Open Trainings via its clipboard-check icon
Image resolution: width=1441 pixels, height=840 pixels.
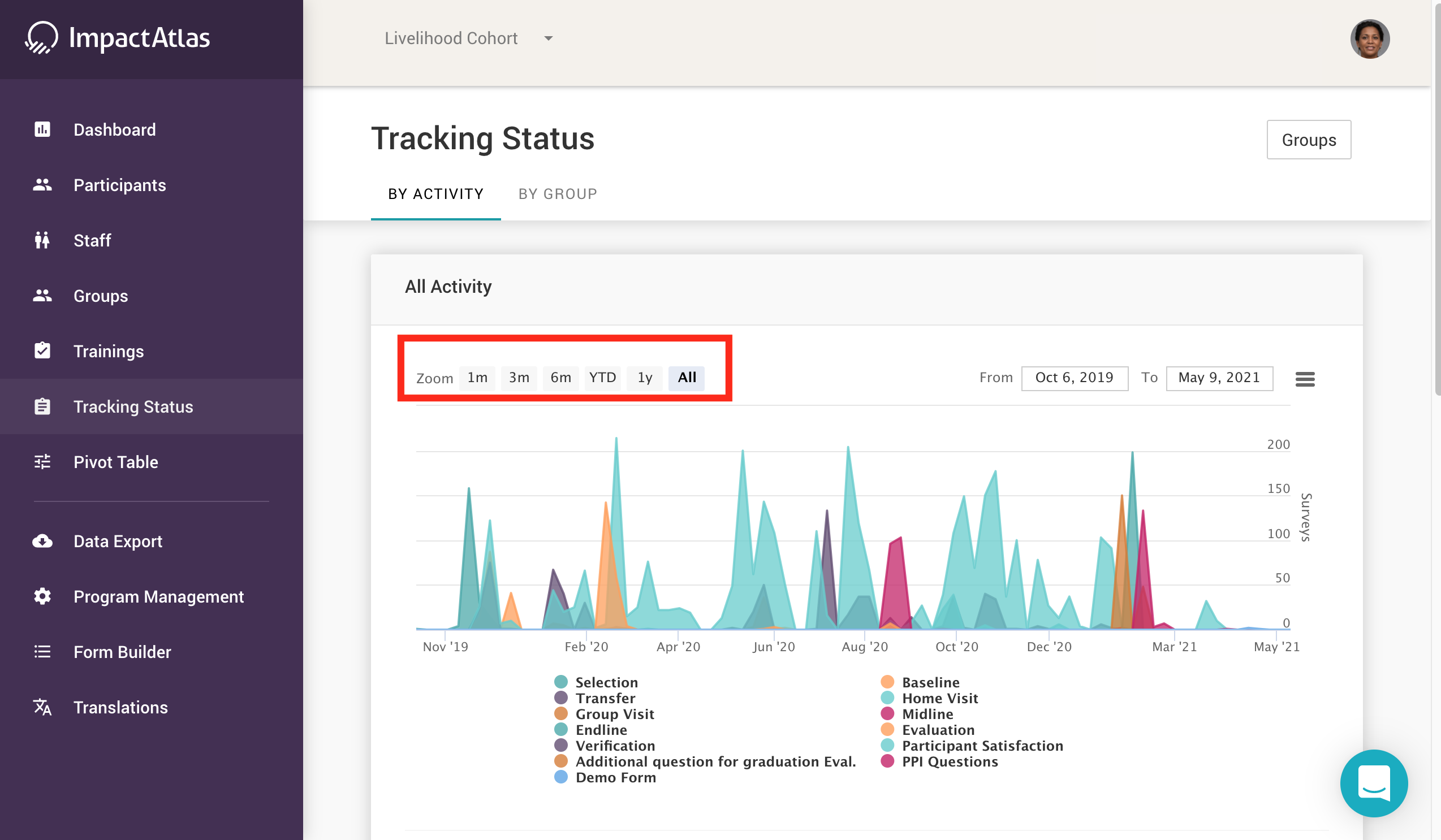[42, 351]
